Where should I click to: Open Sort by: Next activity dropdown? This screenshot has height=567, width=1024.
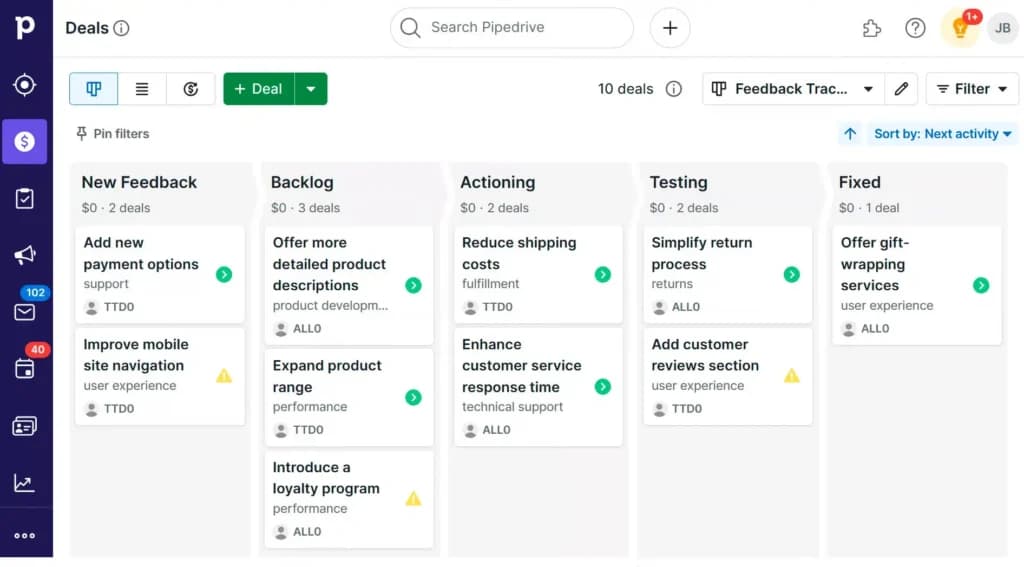tap(942, 134)
